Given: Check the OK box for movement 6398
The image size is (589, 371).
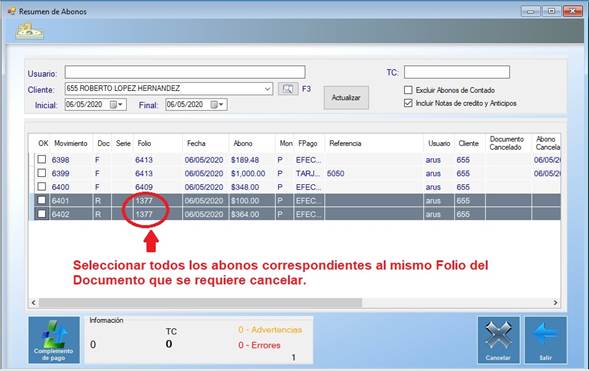Looking at the screenshot, I should click(x=42, y=160).
